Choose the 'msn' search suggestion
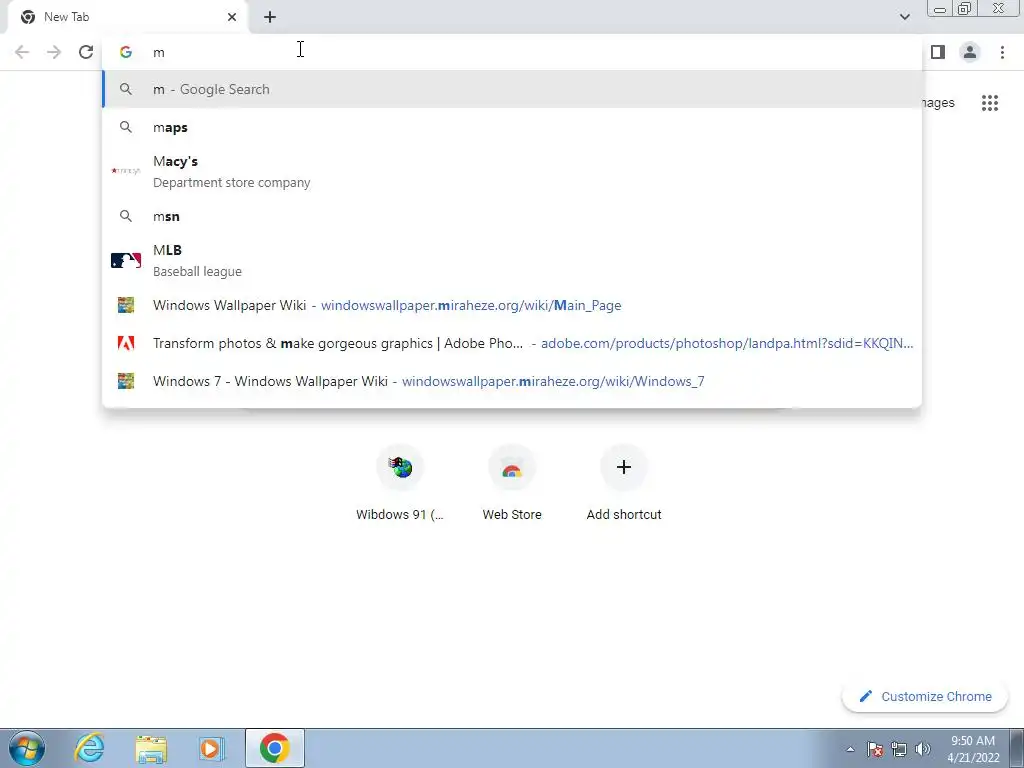Viewport: 1024px width, 768px height. tap(513, 216)
